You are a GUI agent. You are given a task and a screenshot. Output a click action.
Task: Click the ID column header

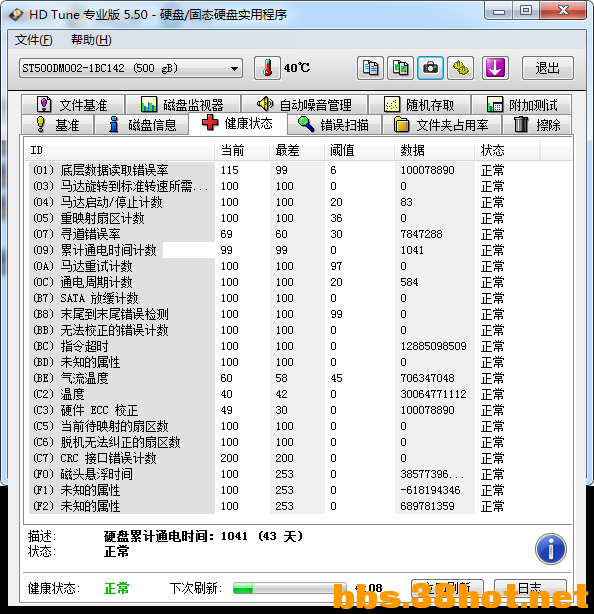(119, 150)
